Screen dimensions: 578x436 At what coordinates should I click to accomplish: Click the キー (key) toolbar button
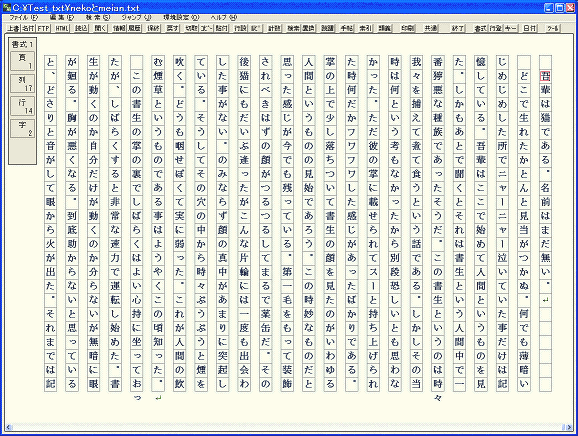pos(511,28)
